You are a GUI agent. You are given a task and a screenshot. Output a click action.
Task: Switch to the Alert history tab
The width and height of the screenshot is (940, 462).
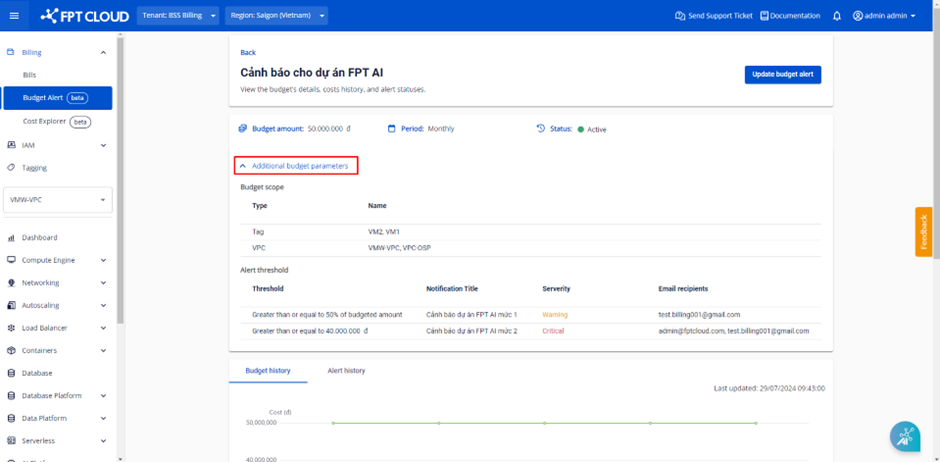click(x=346, y=371)
